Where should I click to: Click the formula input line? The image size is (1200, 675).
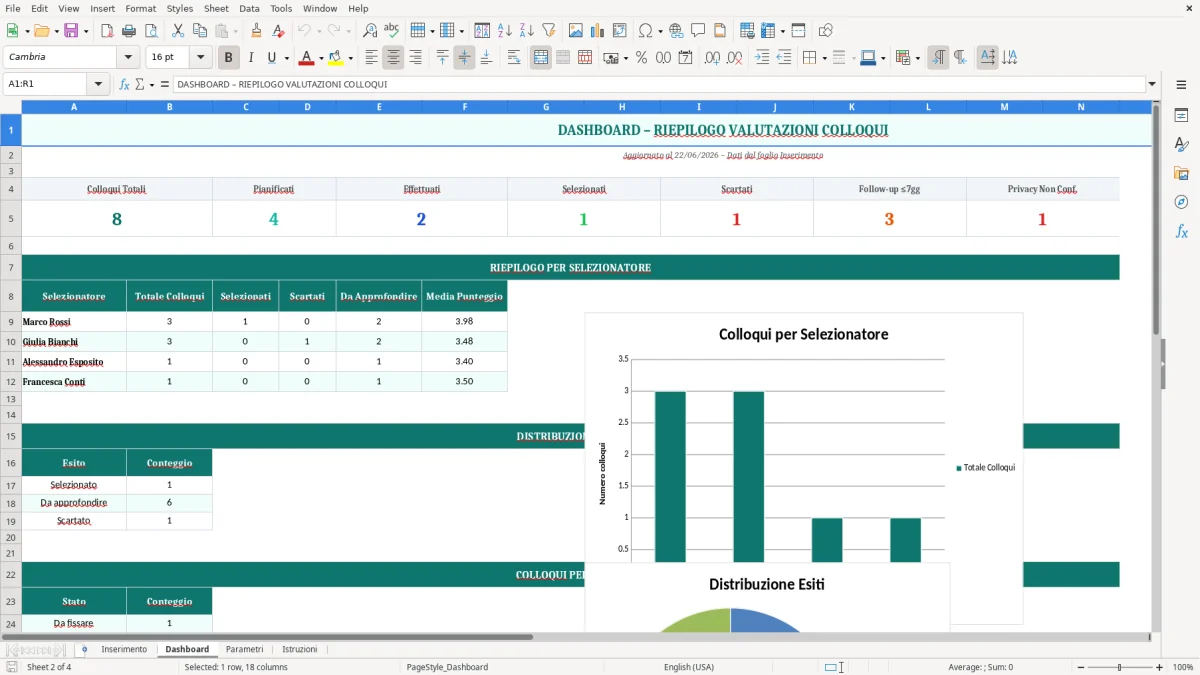[659, 85]
